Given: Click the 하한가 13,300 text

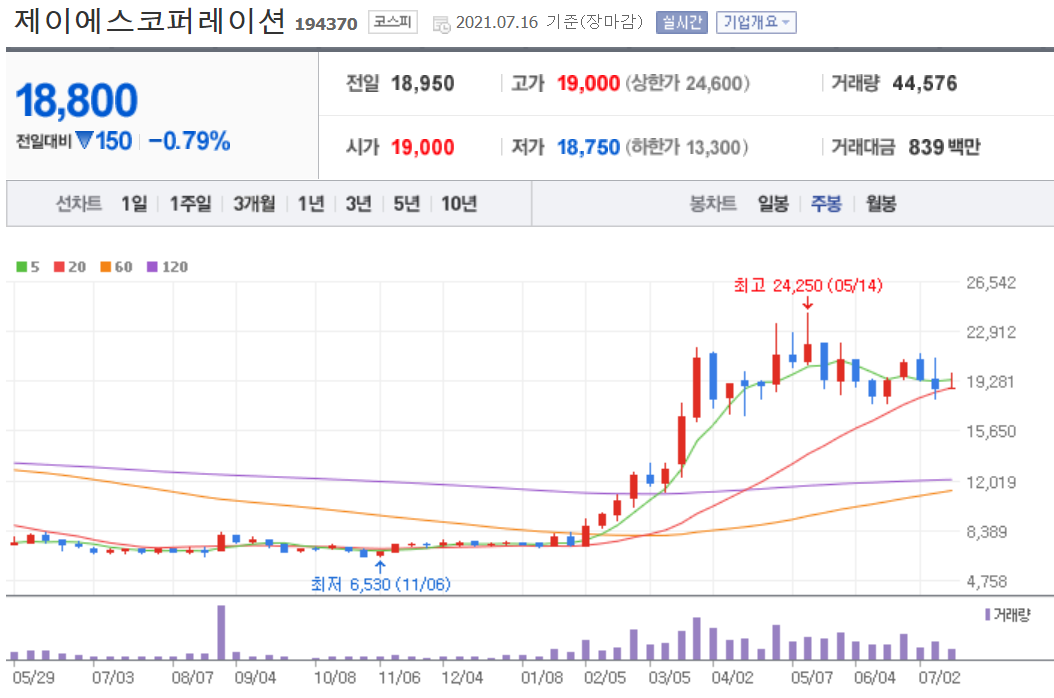Looking at the screenshot, I should (686, 147).
